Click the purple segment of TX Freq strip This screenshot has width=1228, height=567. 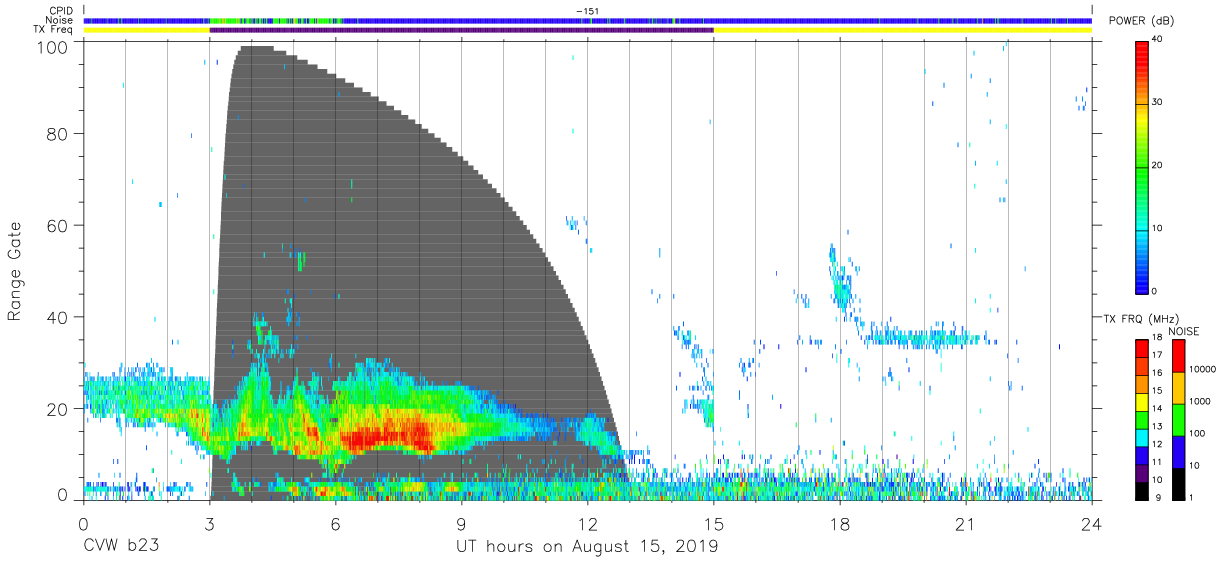[461, 30]
